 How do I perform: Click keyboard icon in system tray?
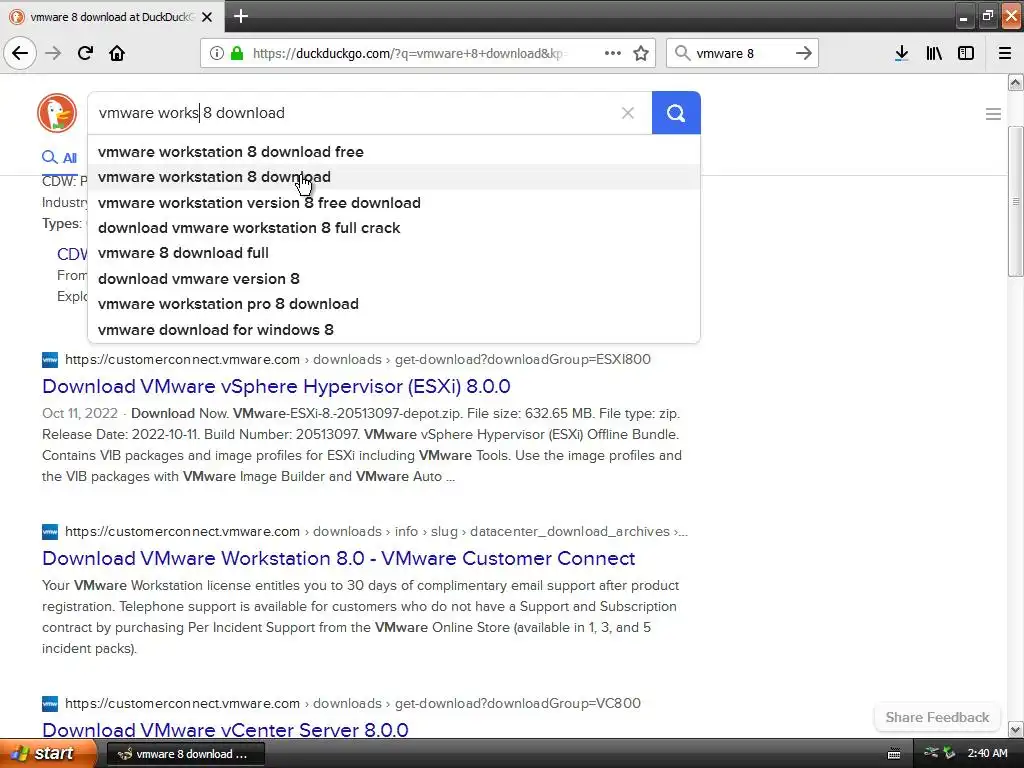point(894,754)
